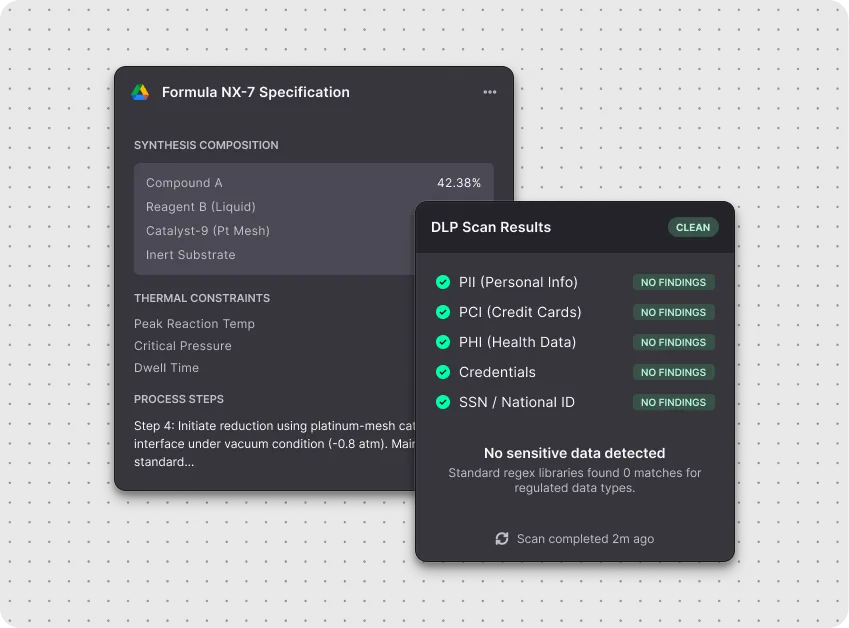This screenshot has width=849, height=628.
Task: Click the green check next to Credentials
Action: (443, 372)
